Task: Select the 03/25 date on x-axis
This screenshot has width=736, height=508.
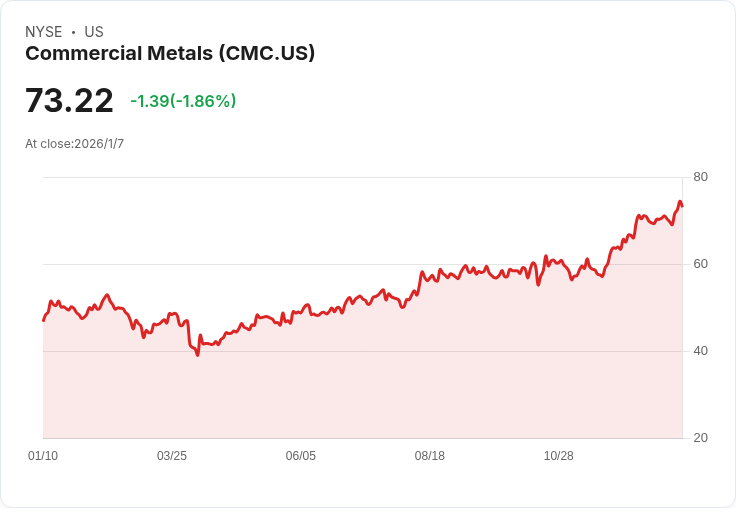Action: click(172, 456)
